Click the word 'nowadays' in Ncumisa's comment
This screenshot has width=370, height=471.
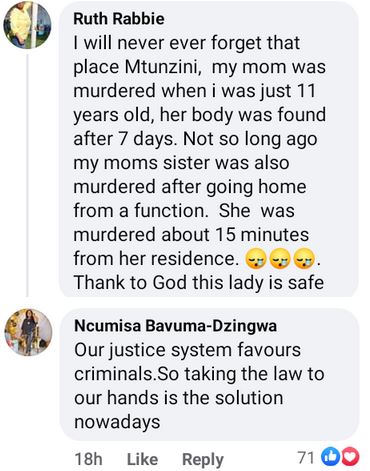(x=117, y=422)
